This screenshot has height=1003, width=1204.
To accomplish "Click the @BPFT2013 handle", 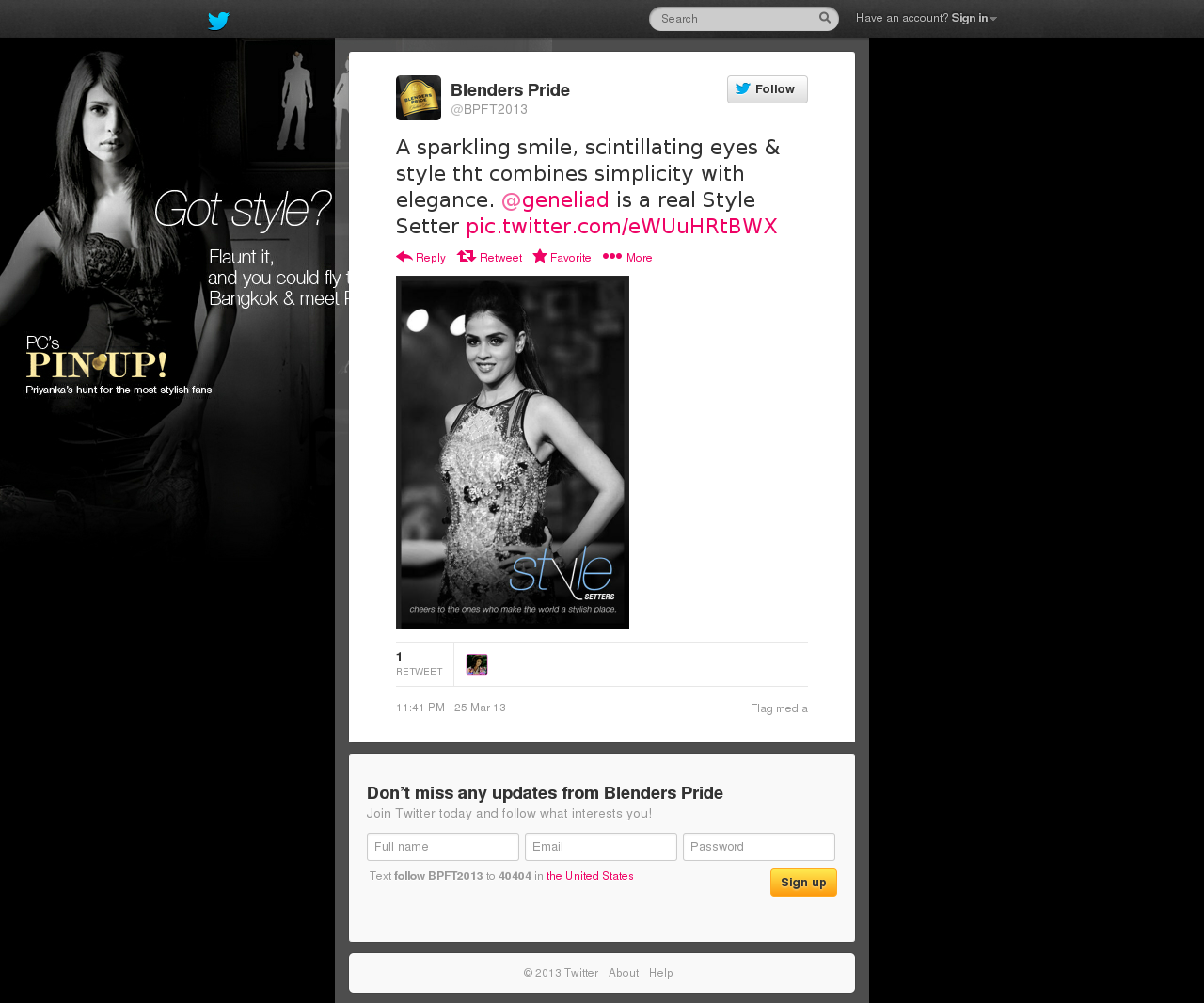I will pyautogui.click(x=489, y=110).
